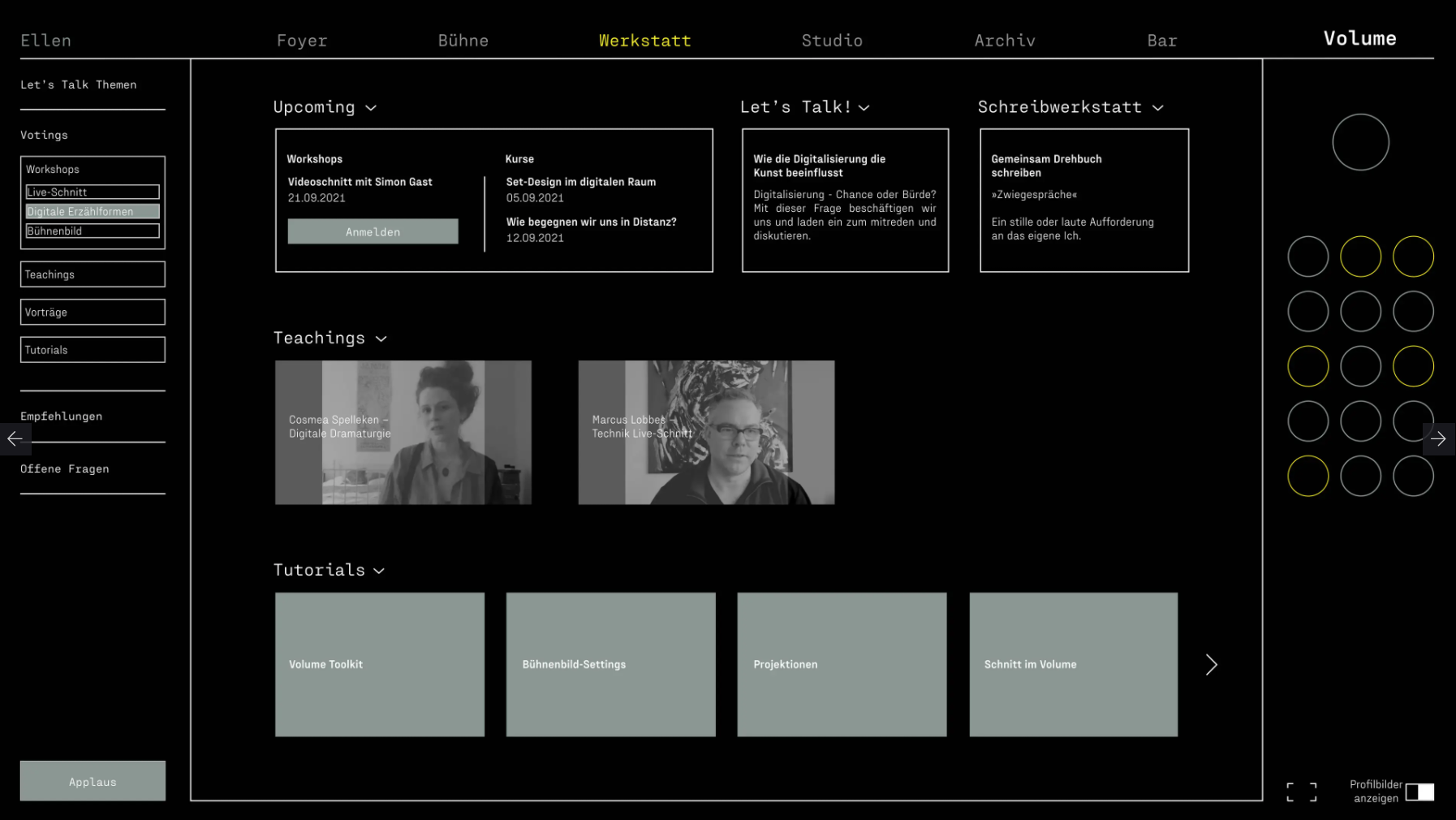Screen dimensions: 1456x820
Task: Open Empfehlungen in the sidebar
Action: pyautogui.click(x=62, y=416)
